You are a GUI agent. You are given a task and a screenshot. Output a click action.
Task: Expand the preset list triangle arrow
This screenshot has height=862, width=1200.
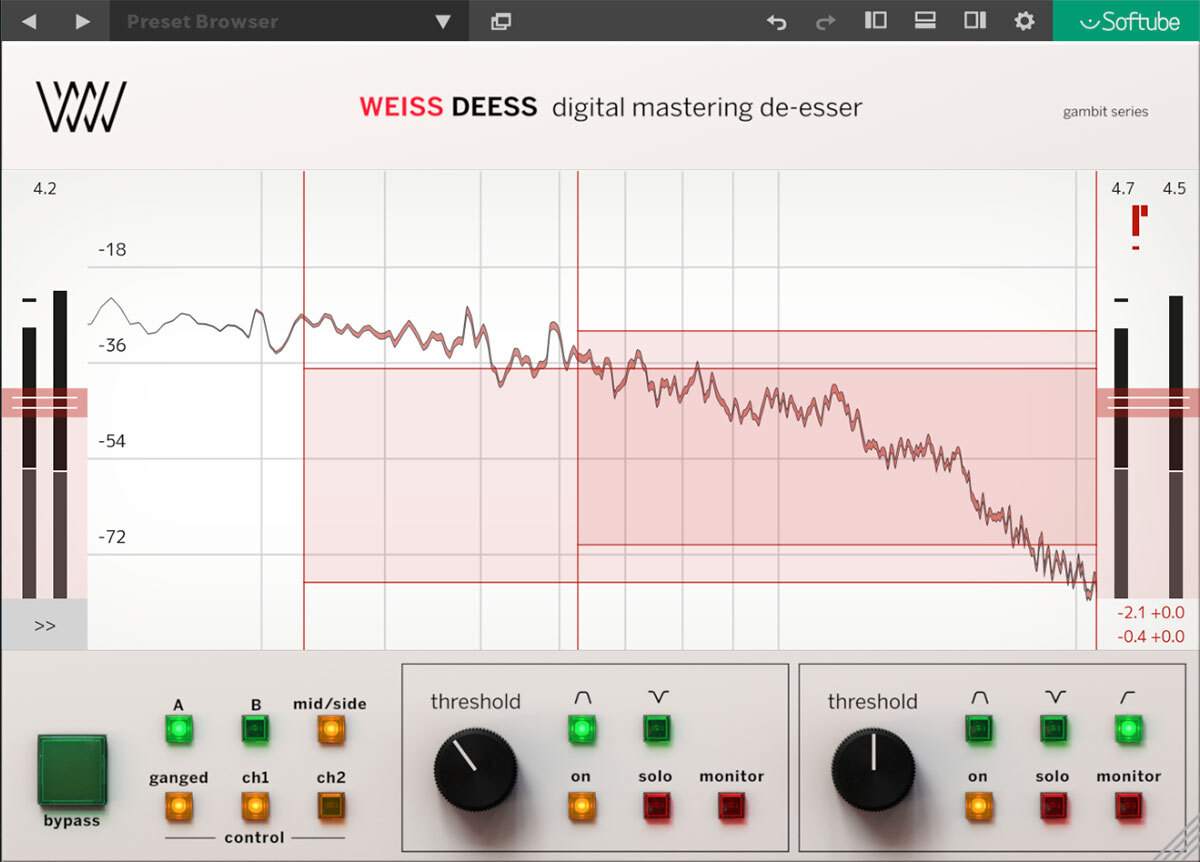[x=443, y=22]
